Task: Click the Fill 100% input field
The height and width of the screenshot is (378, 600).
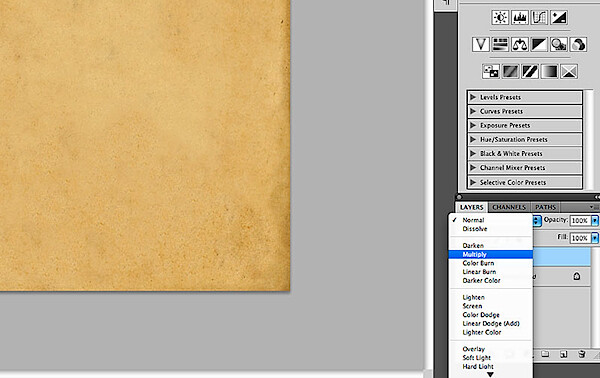Action: pos(580,238)
